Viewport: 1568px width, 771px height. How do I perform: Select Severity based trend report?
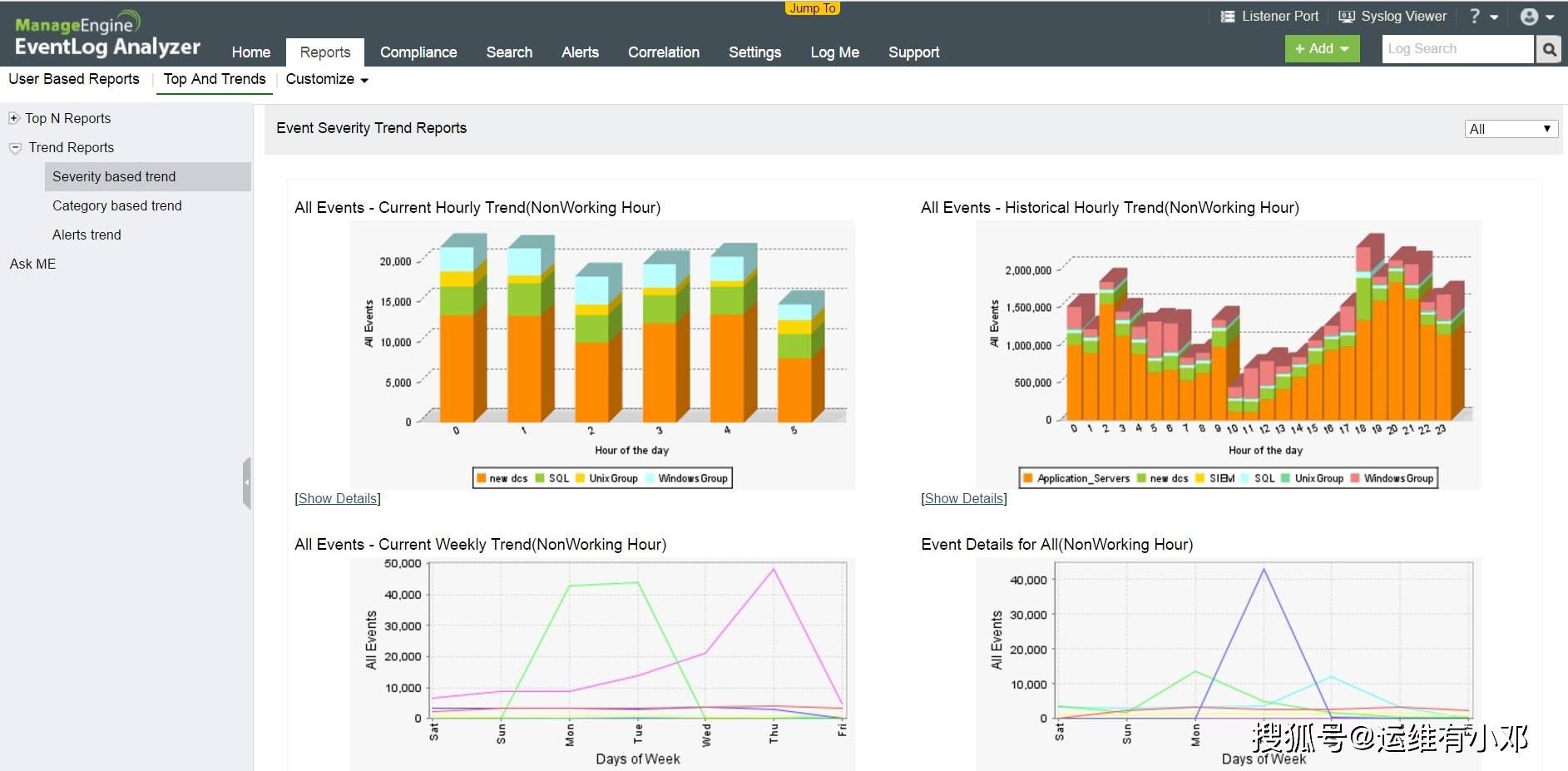[148, 176]
